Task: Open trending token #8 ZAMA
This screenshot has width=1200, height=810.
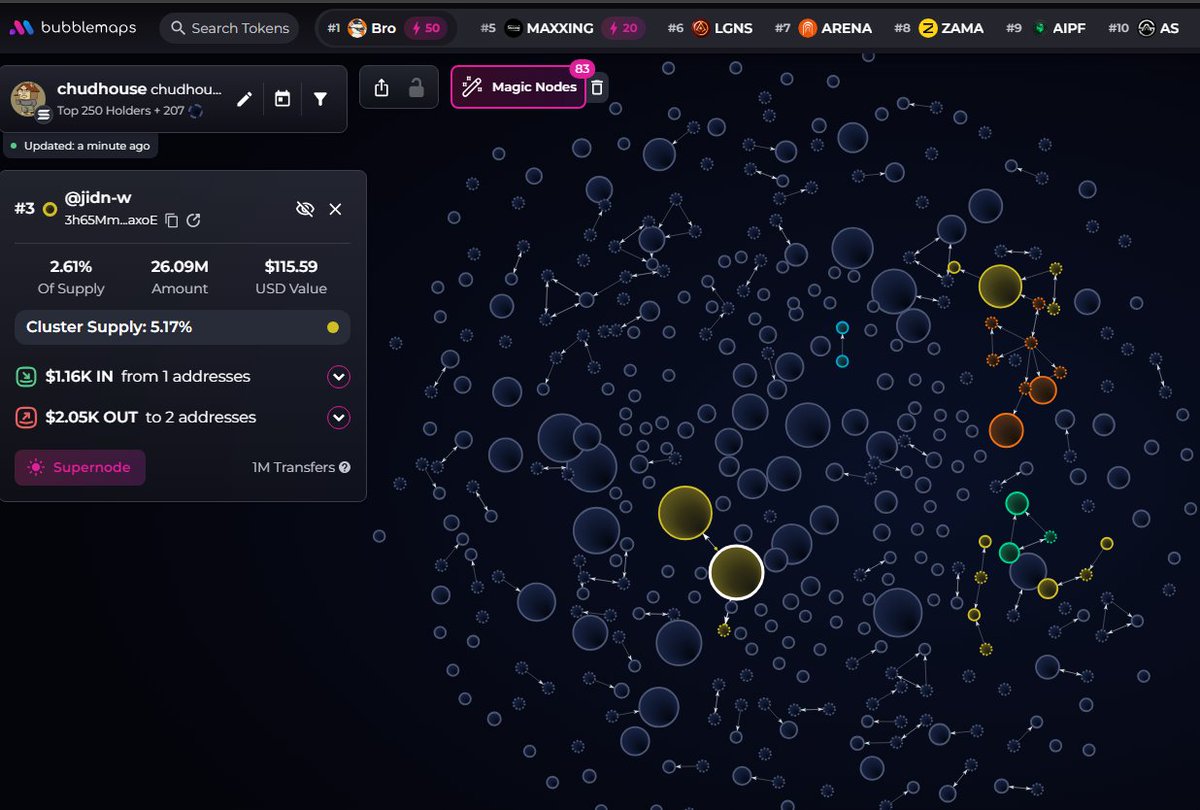Action: pyautogui.click(x=938, y=28)
